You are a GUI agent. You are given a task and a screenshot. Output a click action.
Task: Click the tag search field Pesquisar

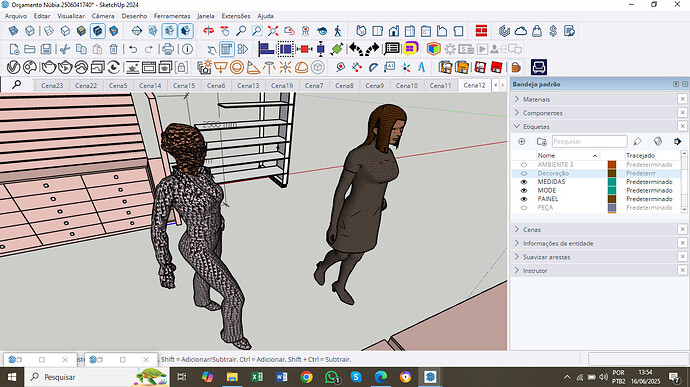589,141
